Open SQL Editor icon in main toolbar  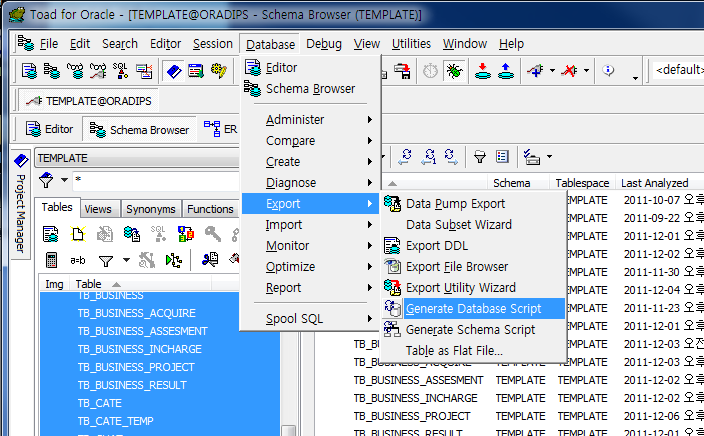click(29, 70)
